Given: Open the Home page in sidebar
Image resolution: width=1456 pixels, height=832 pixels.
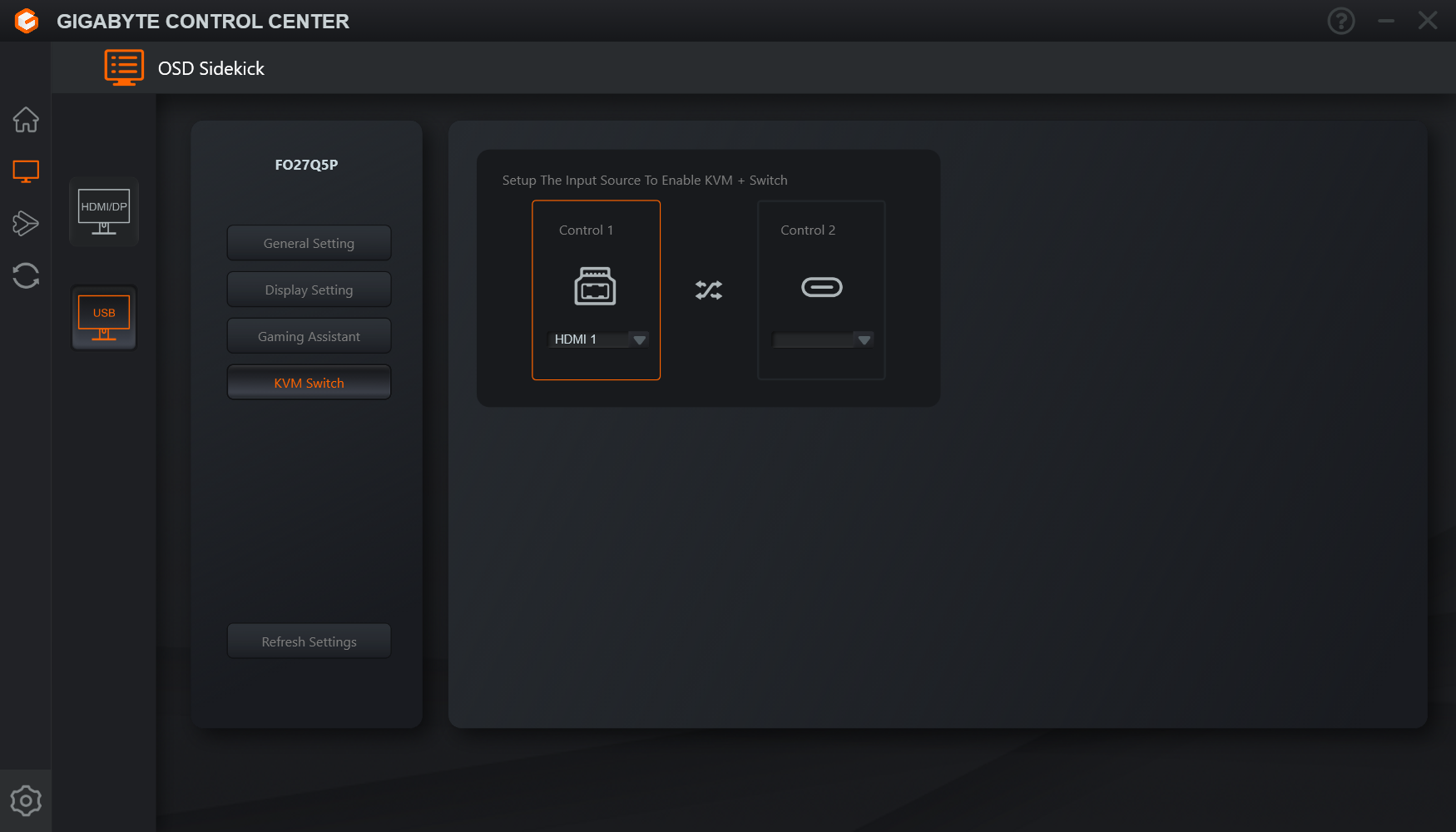Looking at the screenshot, I should 26,120.
